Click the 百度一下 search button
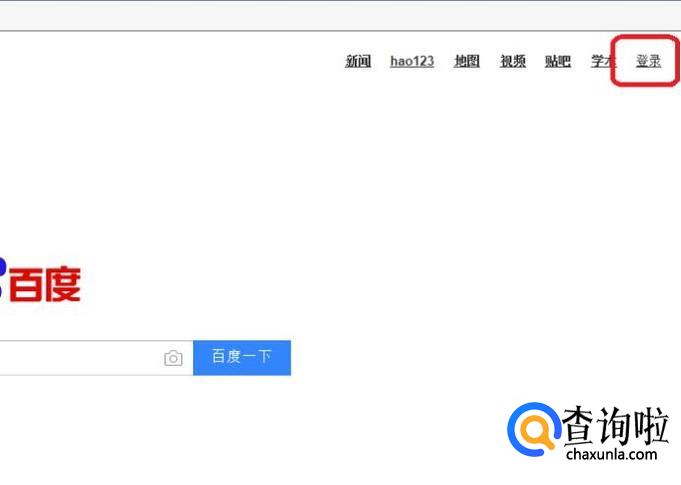The image size is (681, 485). (x=242, y=358)
